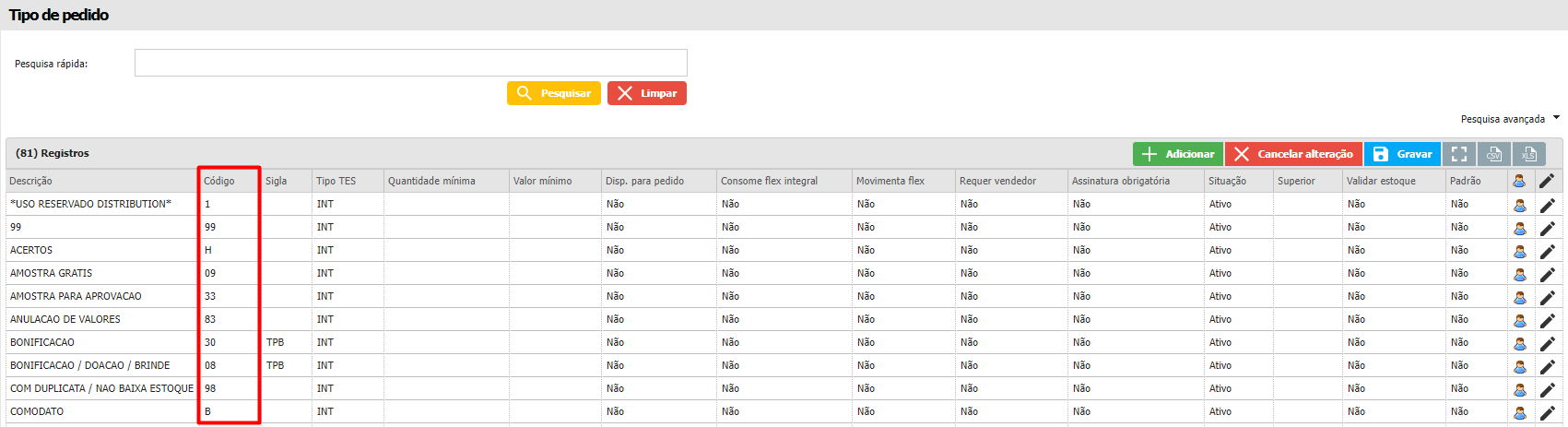This screenshot has width=1568, height=427.
Task: Edit the COM DUPLICATA / NAO BAIXA ESTOQUE row
Action: pos(1547,389)
